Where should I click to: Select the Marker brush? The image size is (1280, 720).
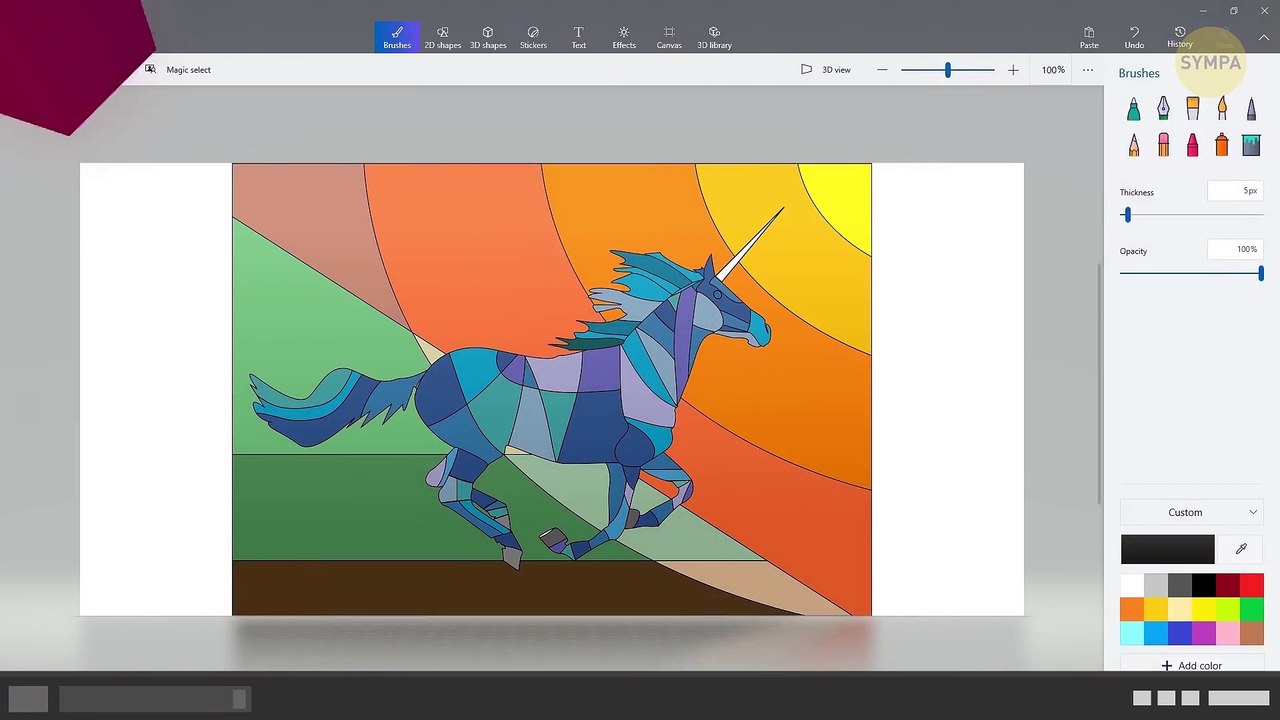coord(1133,109)
